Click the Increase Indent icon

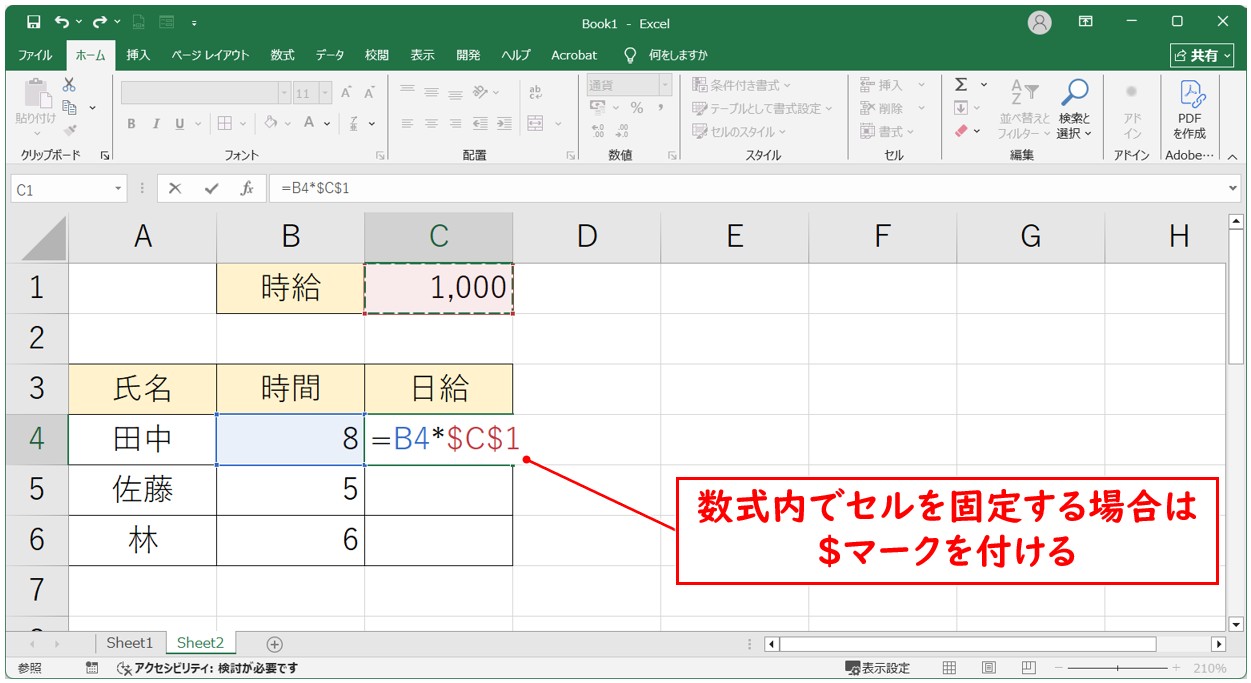coord(503,123)
